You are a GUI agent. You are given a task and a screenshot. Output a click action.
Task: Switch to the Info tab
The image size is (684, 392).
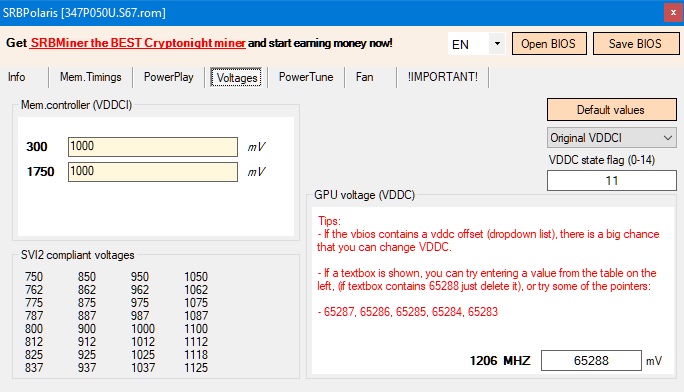(x=17, y=77)
